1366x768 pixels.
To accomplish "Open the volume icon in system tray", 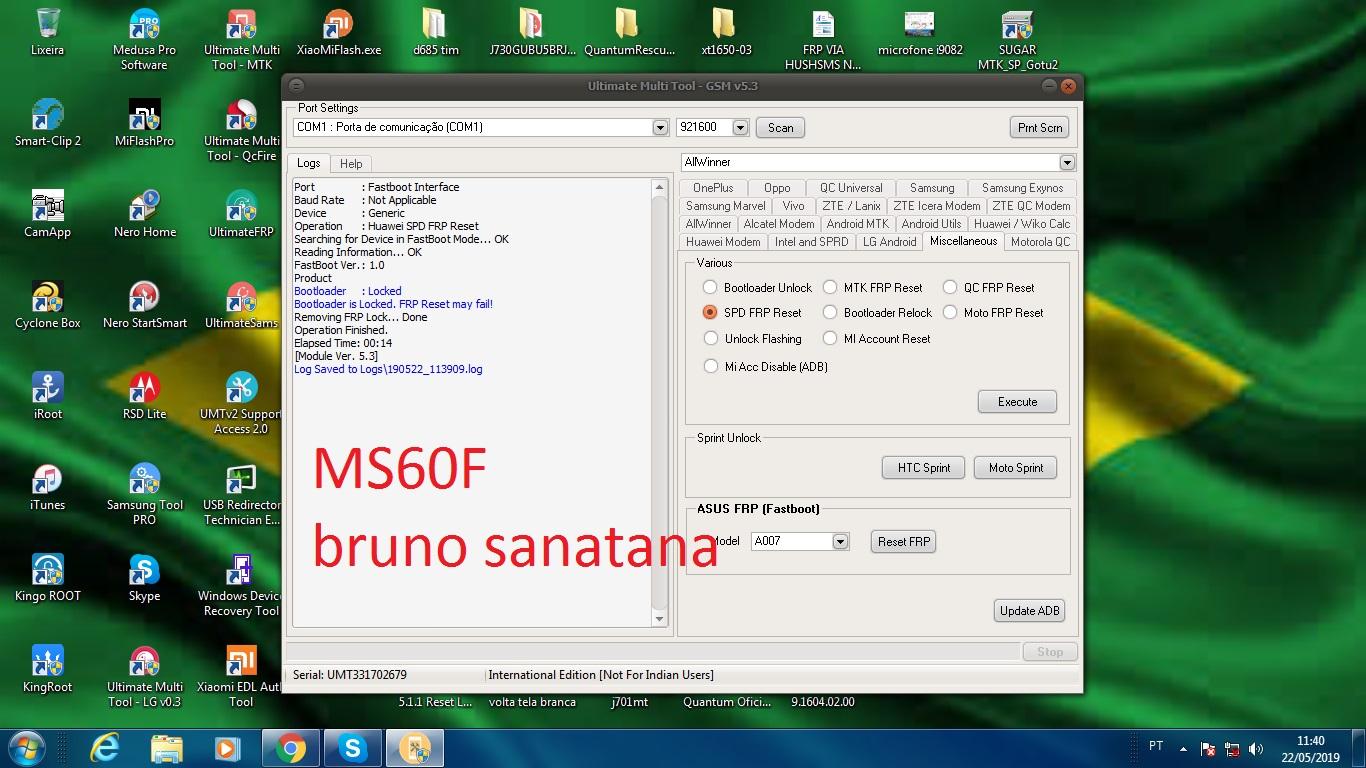I will pyautogui.click(x=1256, y=749).
